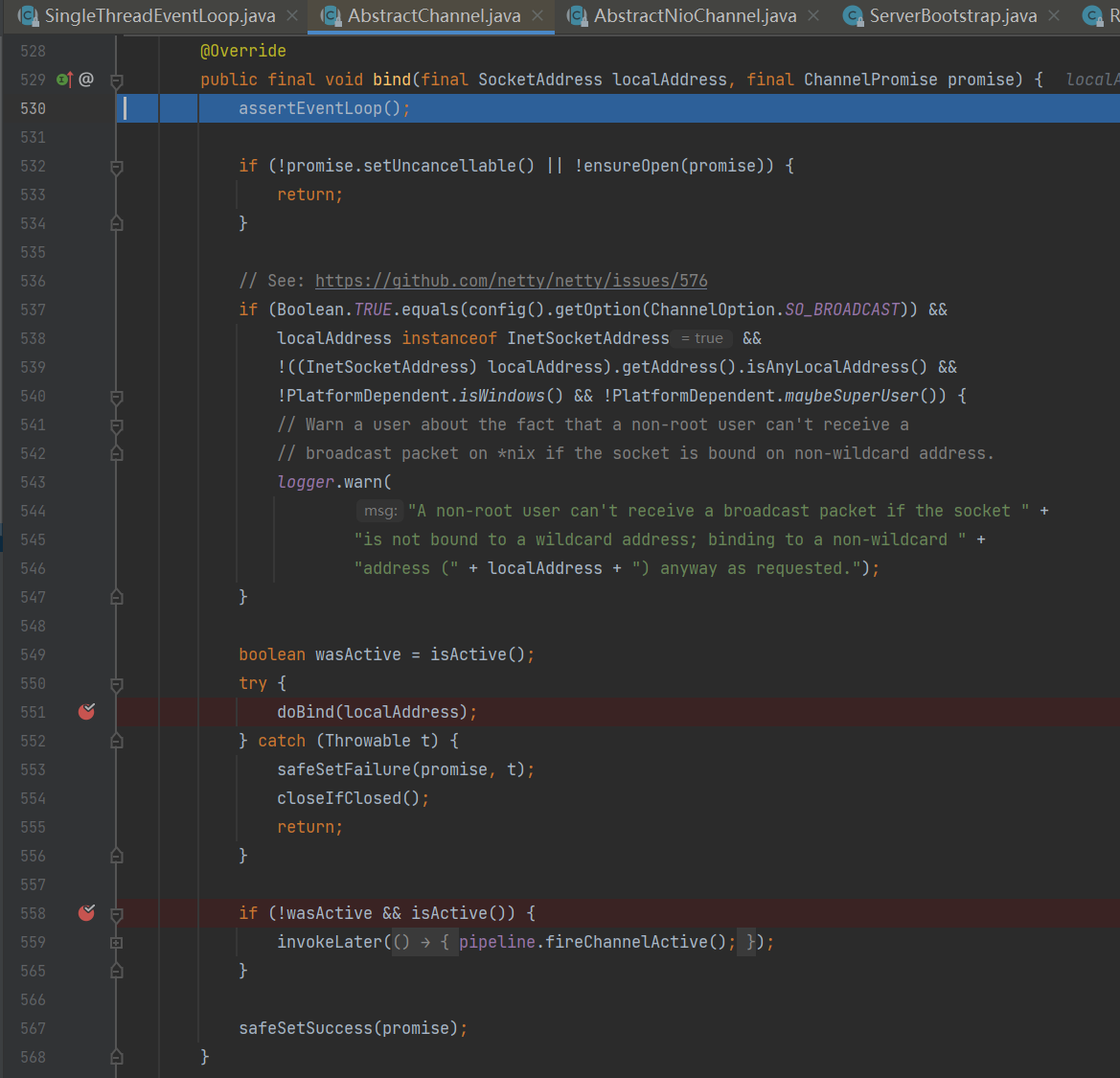This screenshot has width=1120, height=1078.
Task: Click the class icon on ServerBootstrap.java tab
Action: point(853,15)
